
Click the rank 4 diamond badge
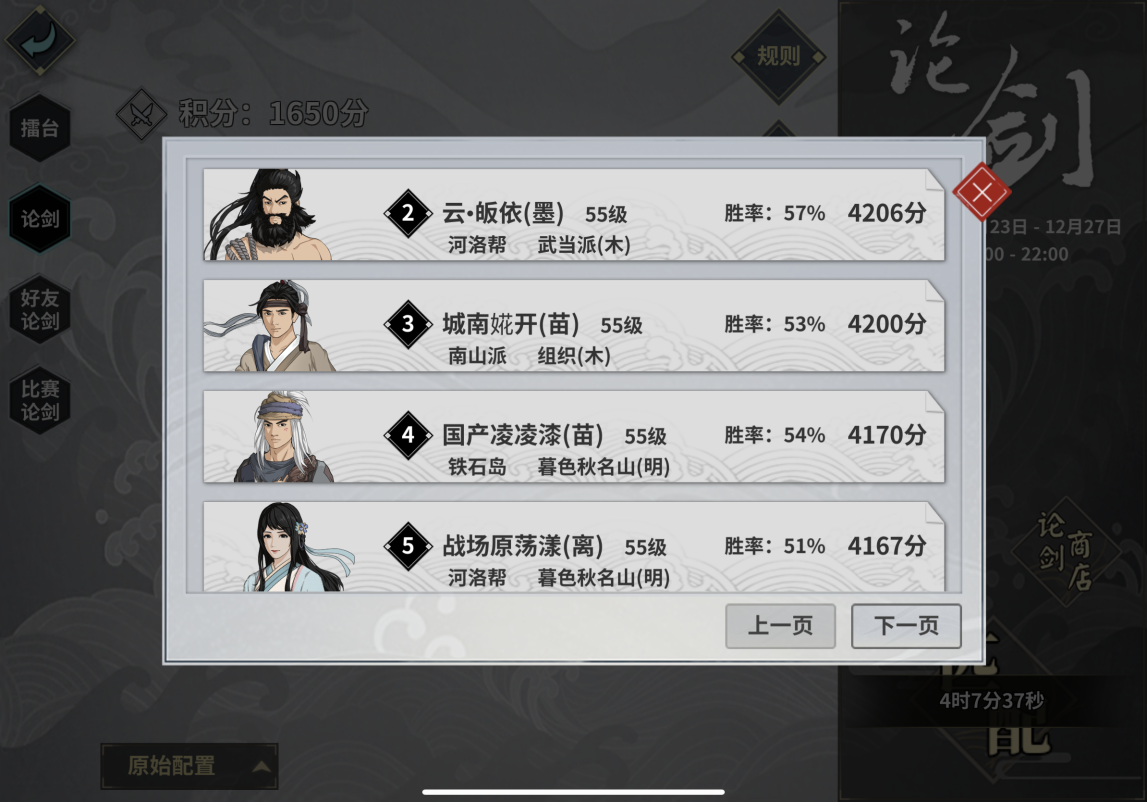coord(408,435)
